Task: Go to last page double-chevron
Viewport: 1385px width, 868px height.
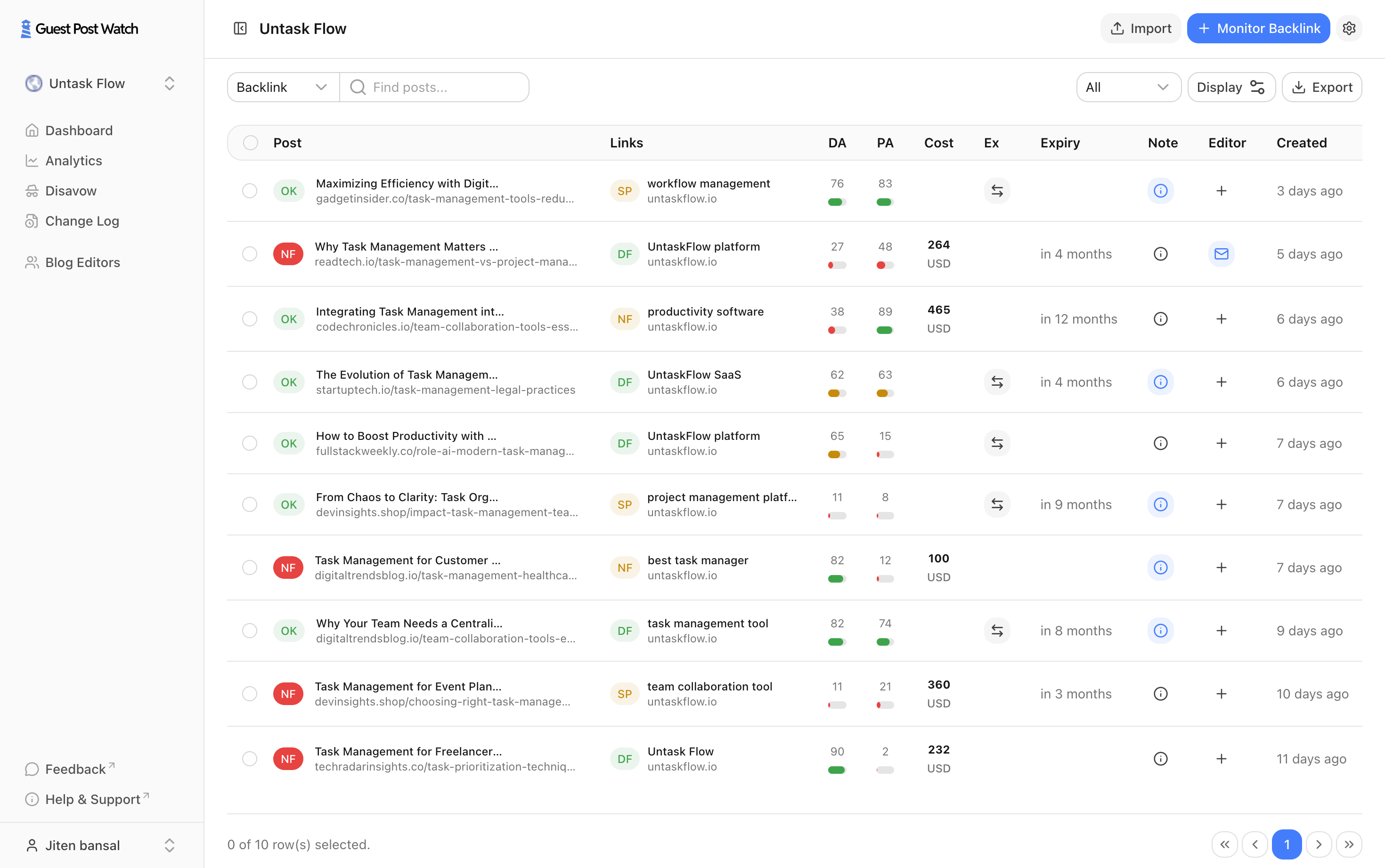Action: pos(1348,844)
